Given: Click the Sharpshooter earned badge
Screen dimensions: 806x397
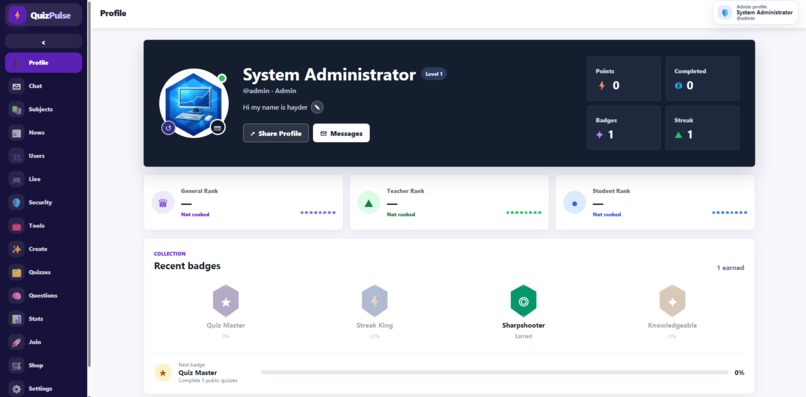Looking at the screenshot, I should [523, 301].
